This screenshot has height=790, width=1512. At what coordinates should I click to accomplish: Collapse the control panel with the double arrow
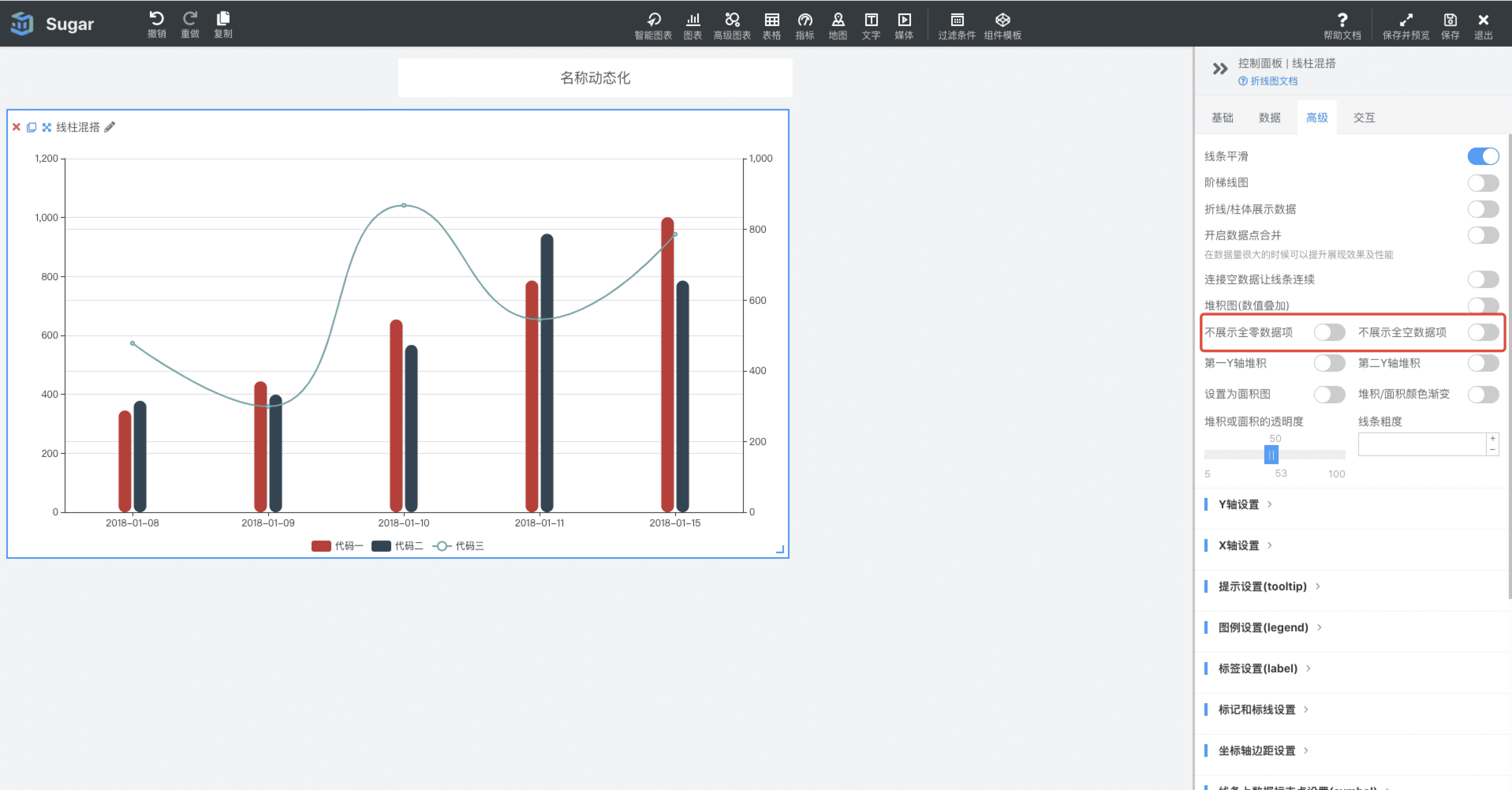click(1220, 69)
